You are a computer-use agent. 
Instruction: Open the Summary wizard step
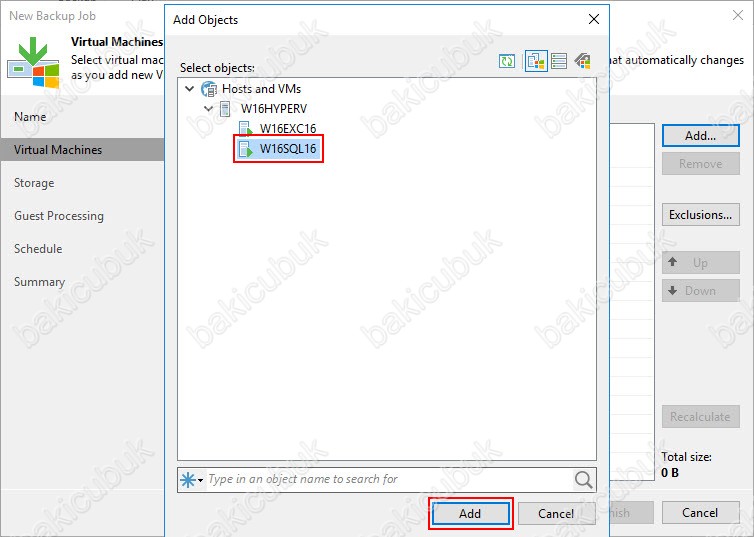click(x=39, y=282)
